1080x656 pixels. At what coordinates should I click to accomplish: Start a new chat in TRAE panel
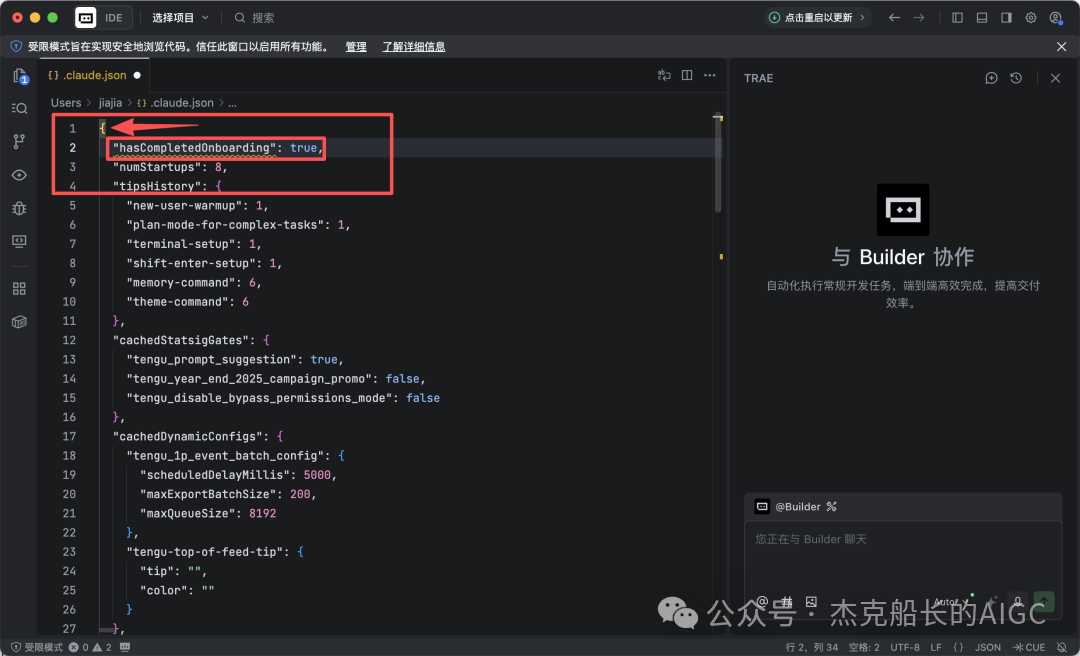(x=991, y=78)
